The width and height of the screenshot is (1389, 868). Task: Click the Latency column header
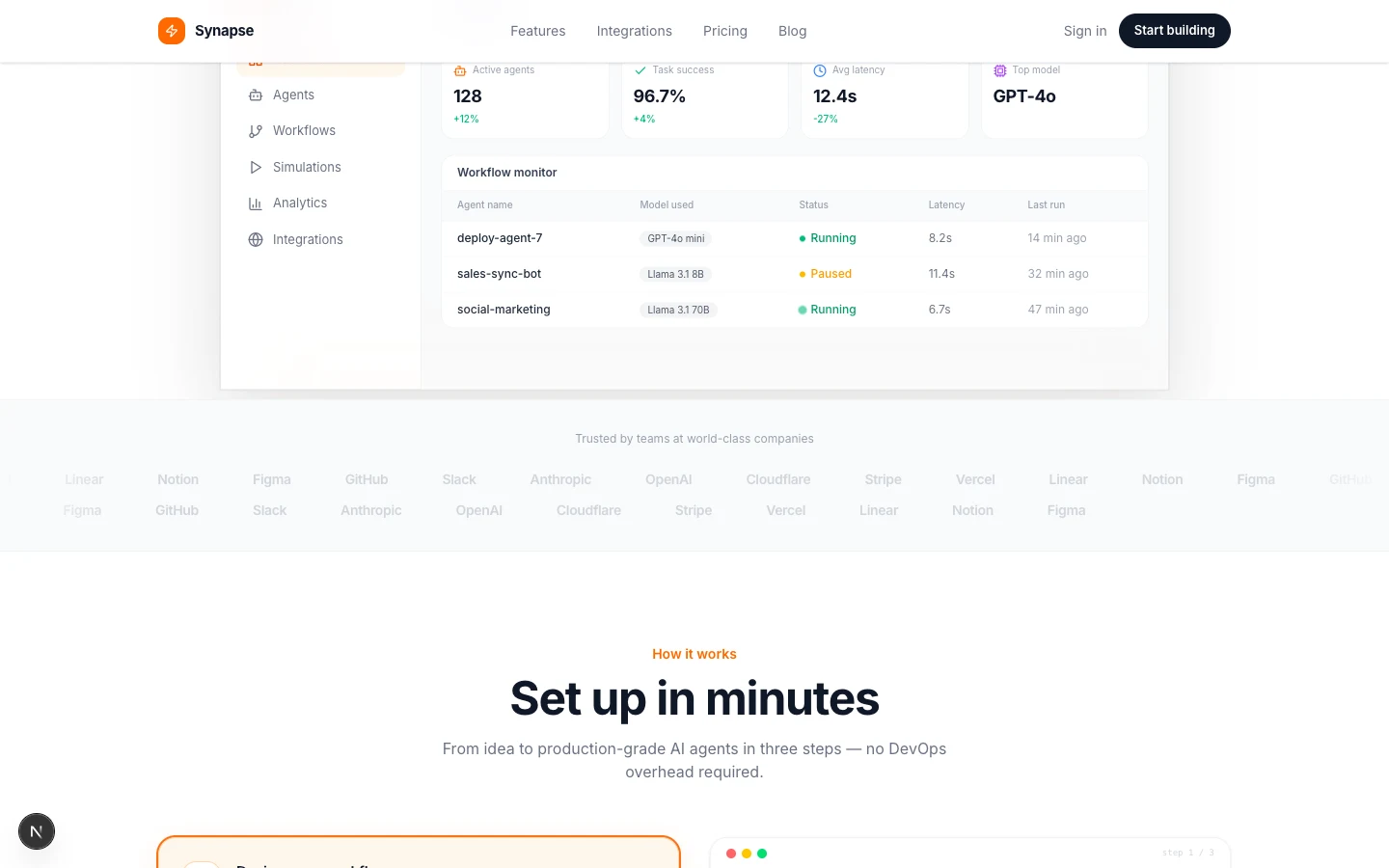point(946,205)
